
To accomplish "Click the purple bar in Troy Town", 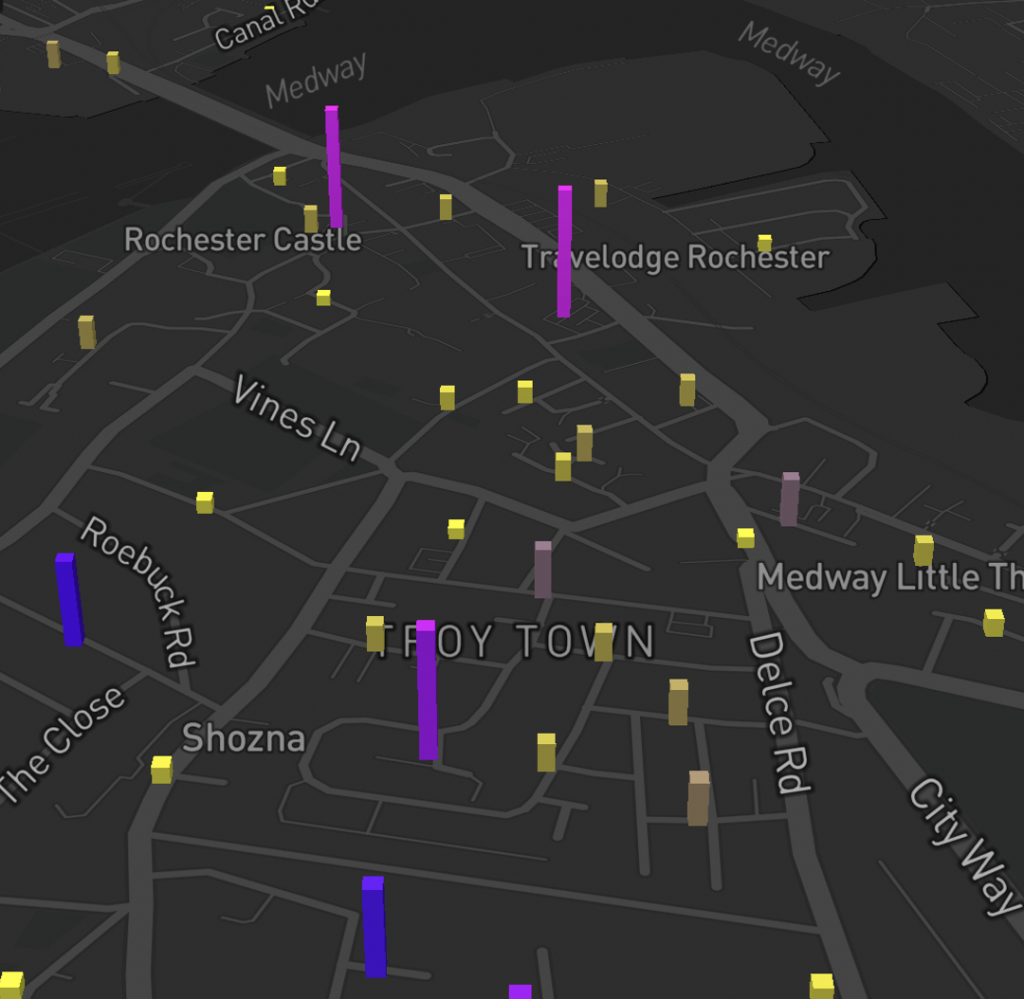I will pos(426,690).
